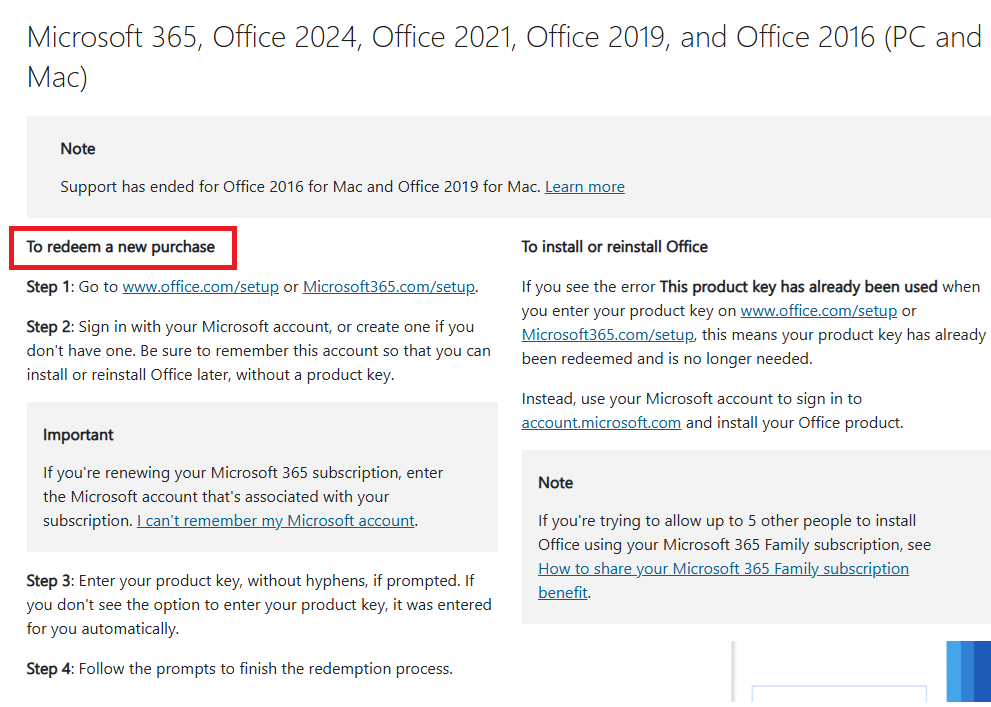The image size is (991, 707).
Task: Open www.office.com/setup link in Step 1
Action: click(x=200, y=286)
